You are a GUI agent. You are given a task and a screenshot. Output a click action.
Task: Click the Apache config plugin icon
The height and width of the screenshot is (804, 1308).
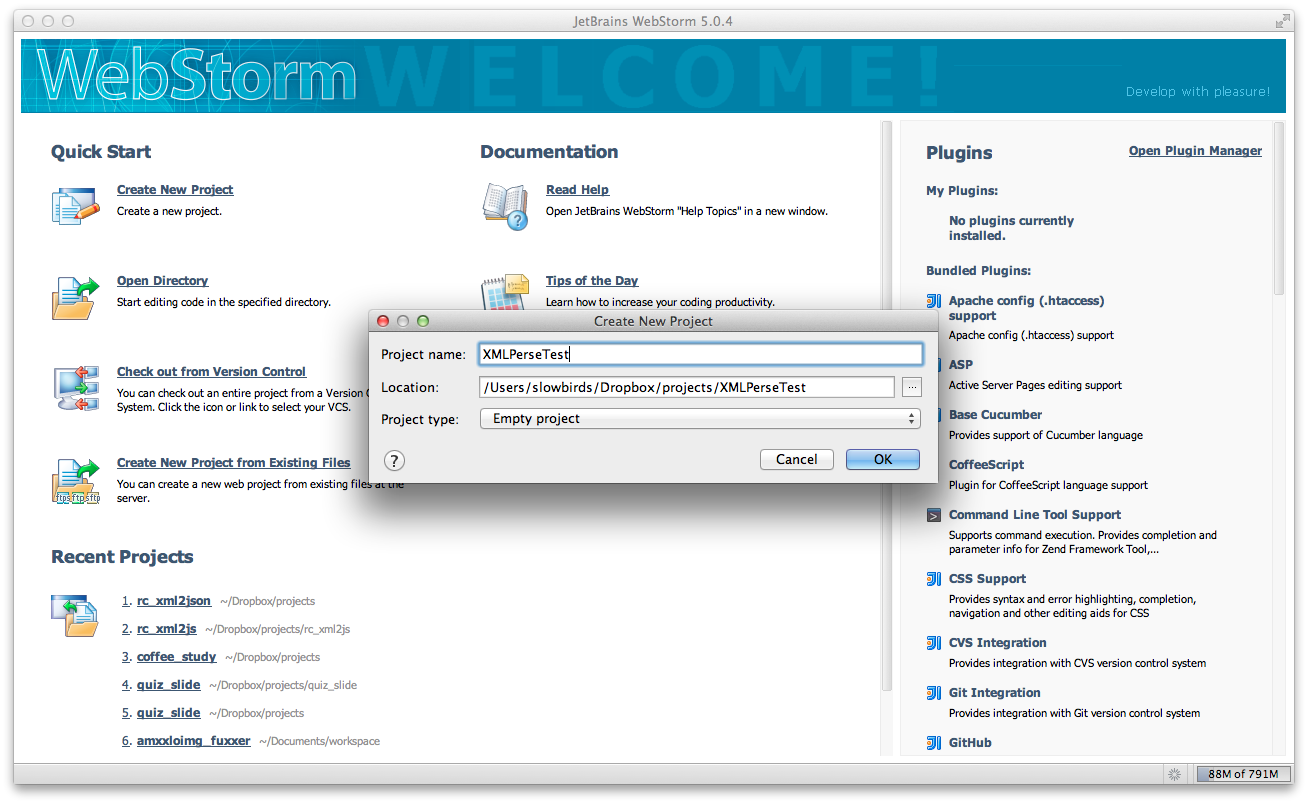pyautogui.click(x=932, y=301)
